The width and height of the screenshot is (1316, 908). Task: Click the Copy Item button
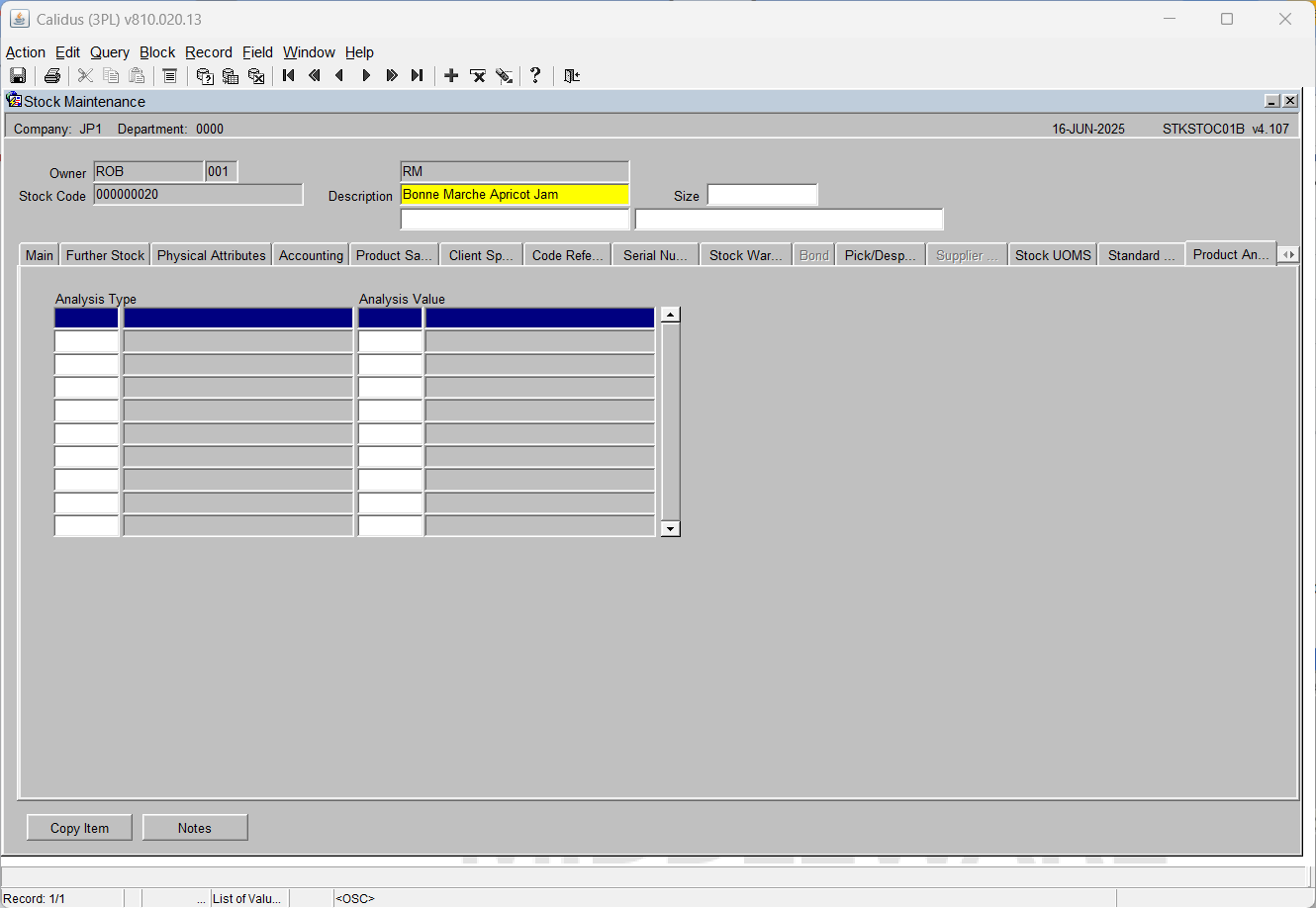[79, 828]
